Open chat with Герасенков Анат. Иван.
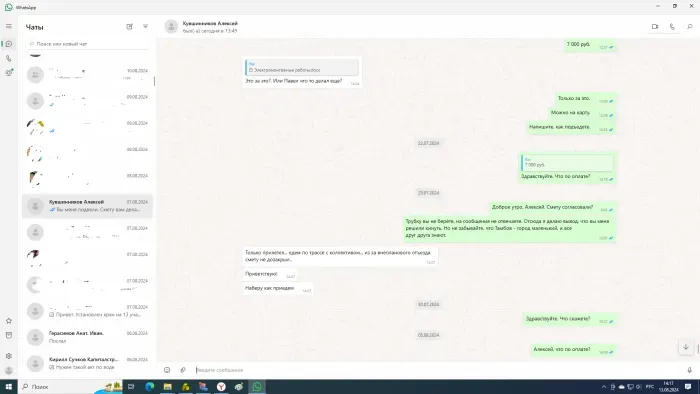 pos(87,337)
